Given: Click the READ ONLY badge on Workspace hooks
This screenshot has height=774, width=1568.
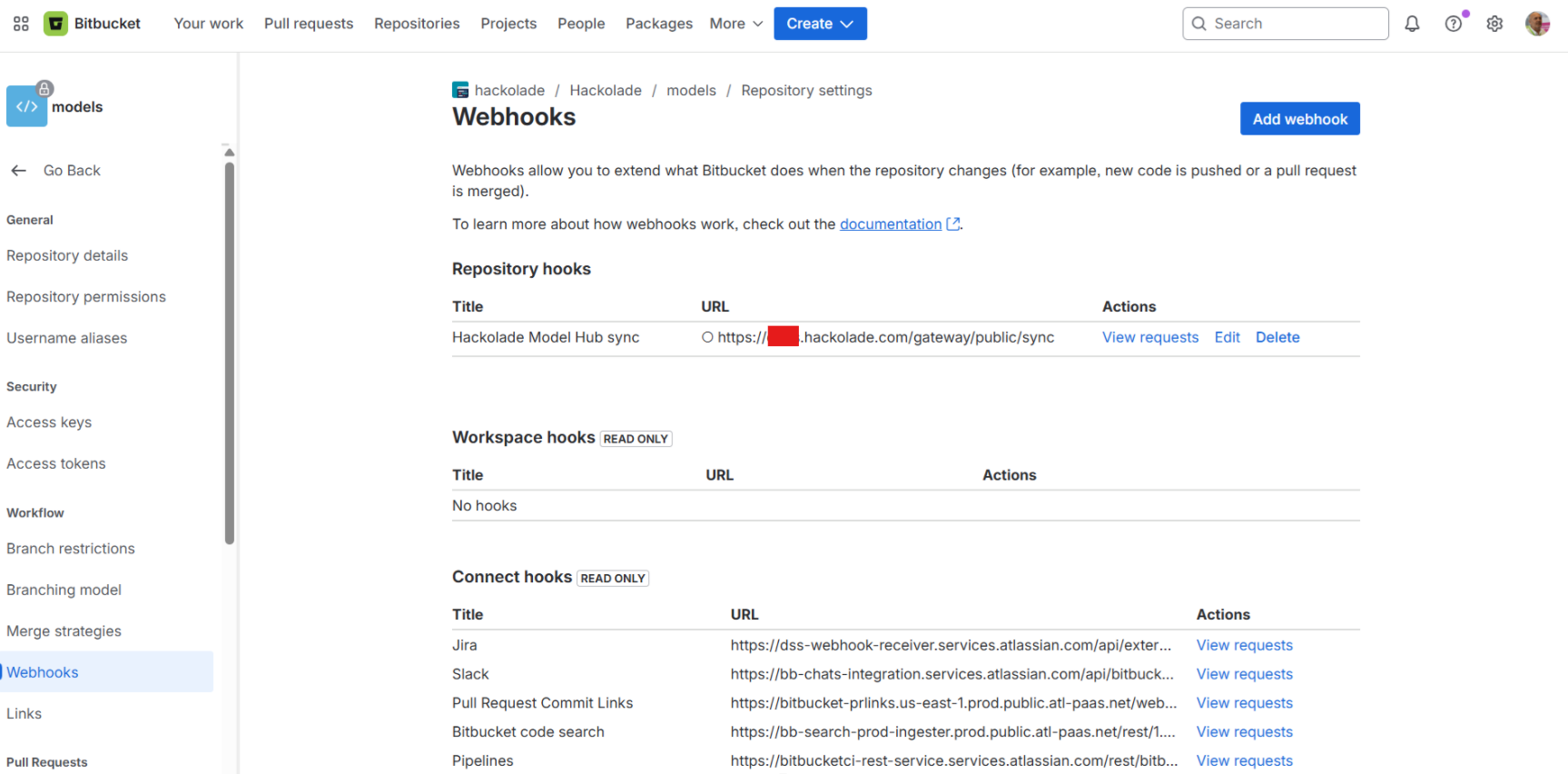Looking at the screenshot, I should click(636, 439).
